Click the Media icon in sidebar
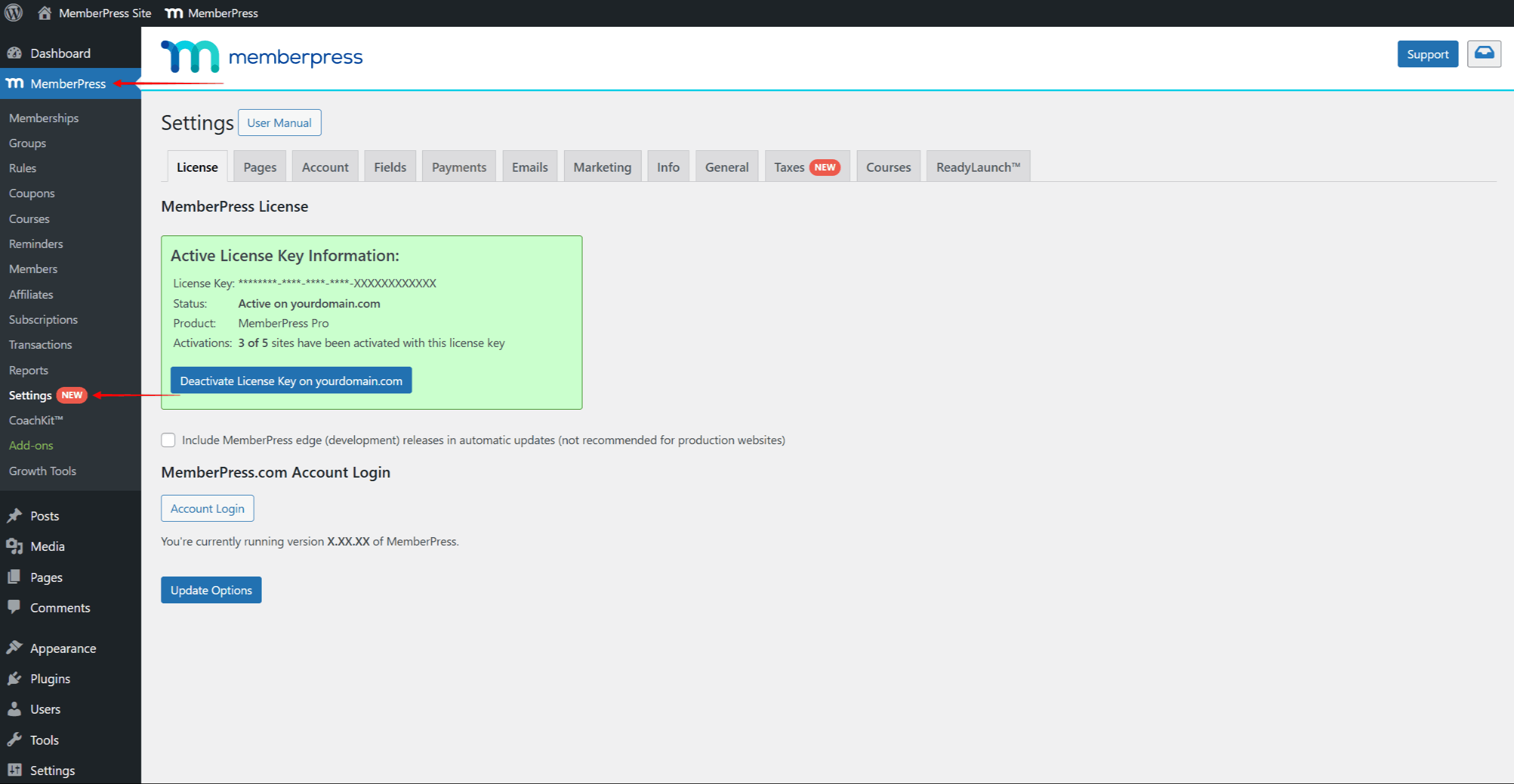This screenshot has width=1514, height=784. (14, 546)
